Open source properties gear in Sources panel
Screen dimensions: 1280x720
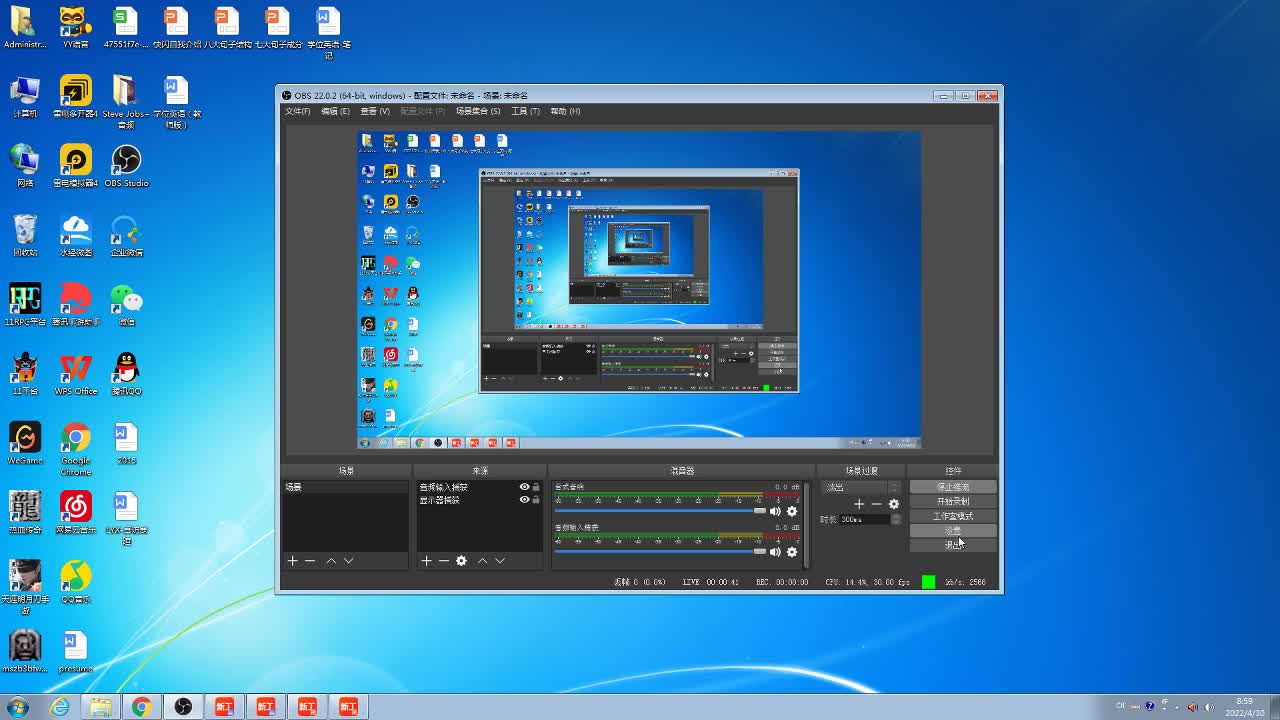[x=461, y=561]
